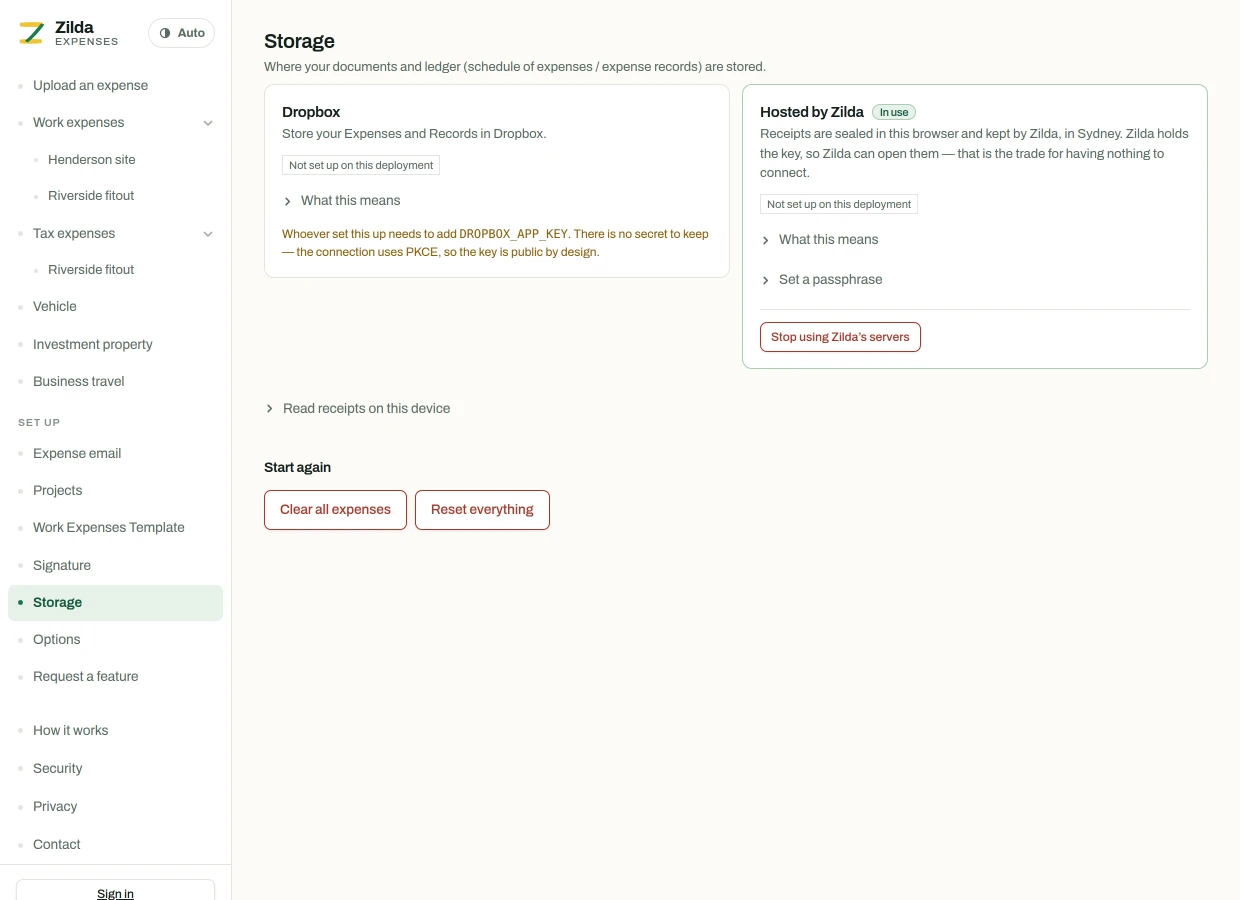Select Henderson site under Work expenses

pos(91,159)
